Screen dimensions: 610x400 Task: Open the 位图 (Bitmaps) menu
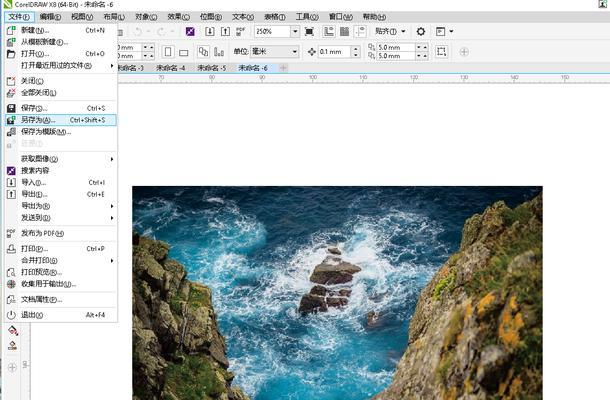pos(211,17)
